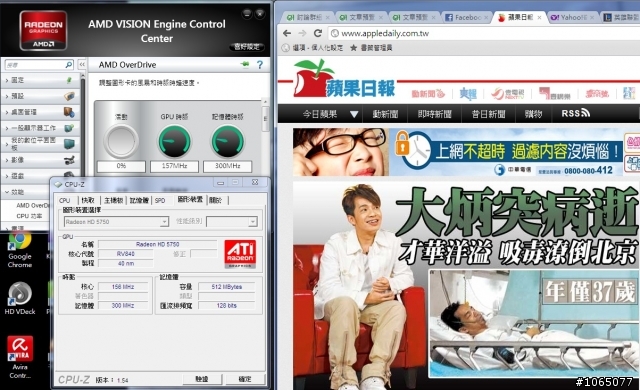Reload the Apple Daily page
Screen dimensions: 640x390
[x=318, y=33]
